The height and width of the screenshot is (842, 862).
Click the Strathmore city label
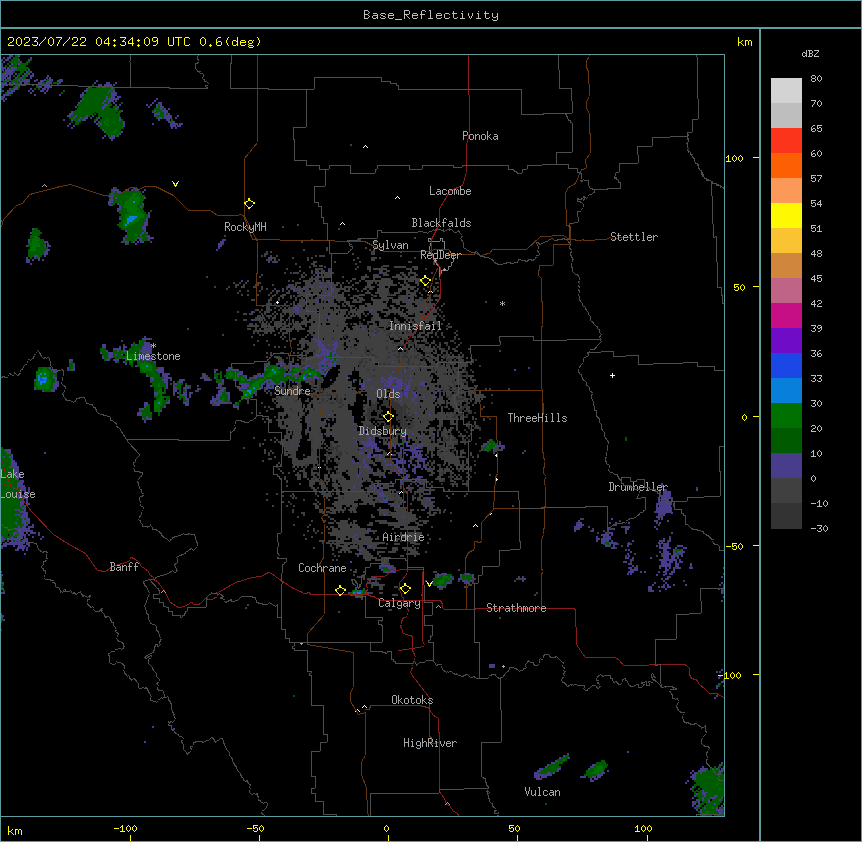516,608
